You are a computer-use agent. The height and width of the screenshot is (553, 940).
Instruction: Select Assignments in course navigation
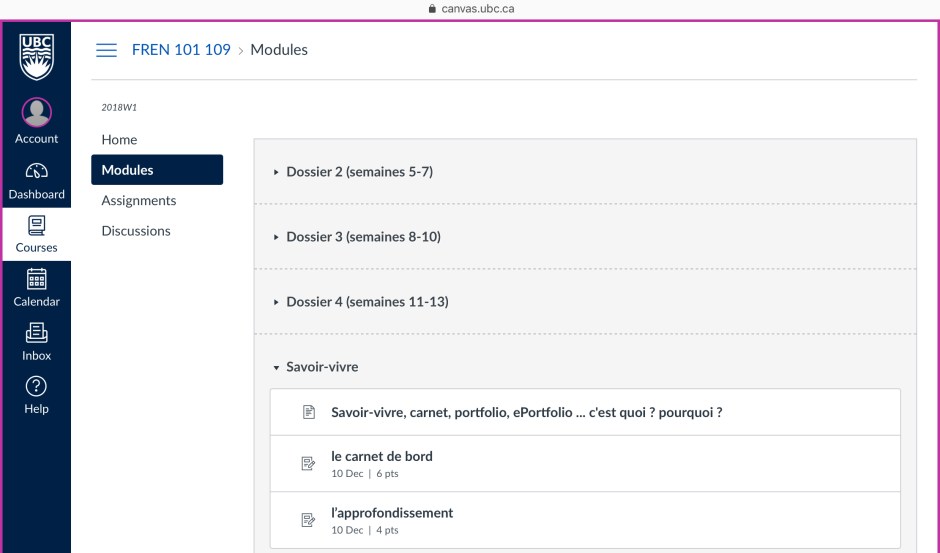coord(138,201)
